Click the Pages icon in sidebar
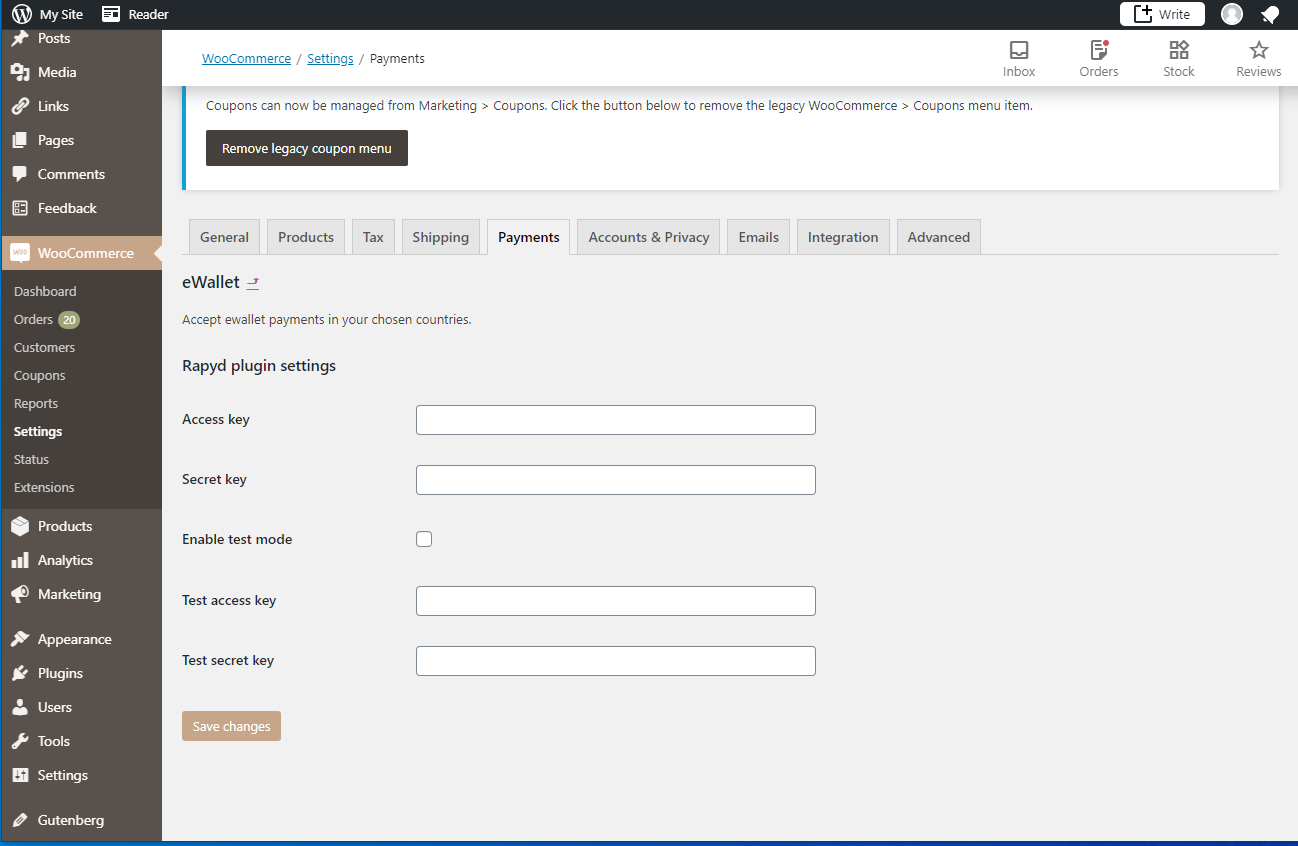 (x=20, y=140)
